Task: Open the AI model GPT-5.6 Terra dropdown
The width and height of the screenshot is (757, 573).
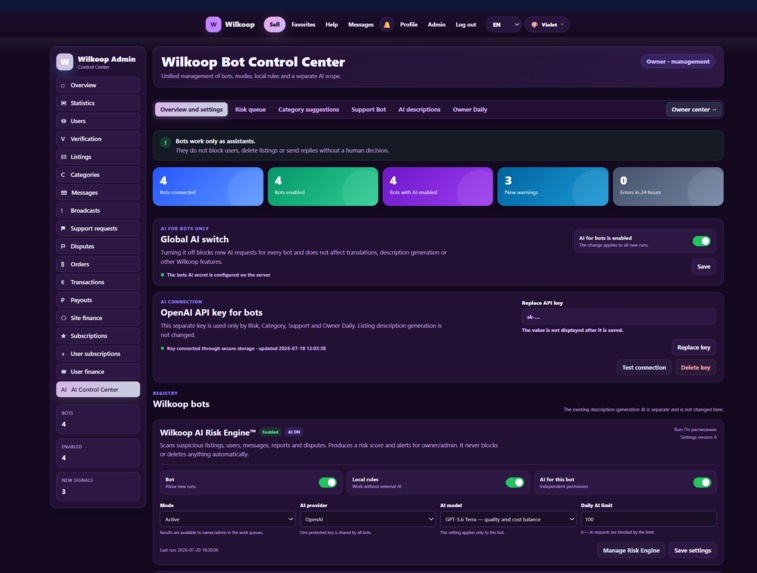Action: pyautogui.click(x=508, y=519)
